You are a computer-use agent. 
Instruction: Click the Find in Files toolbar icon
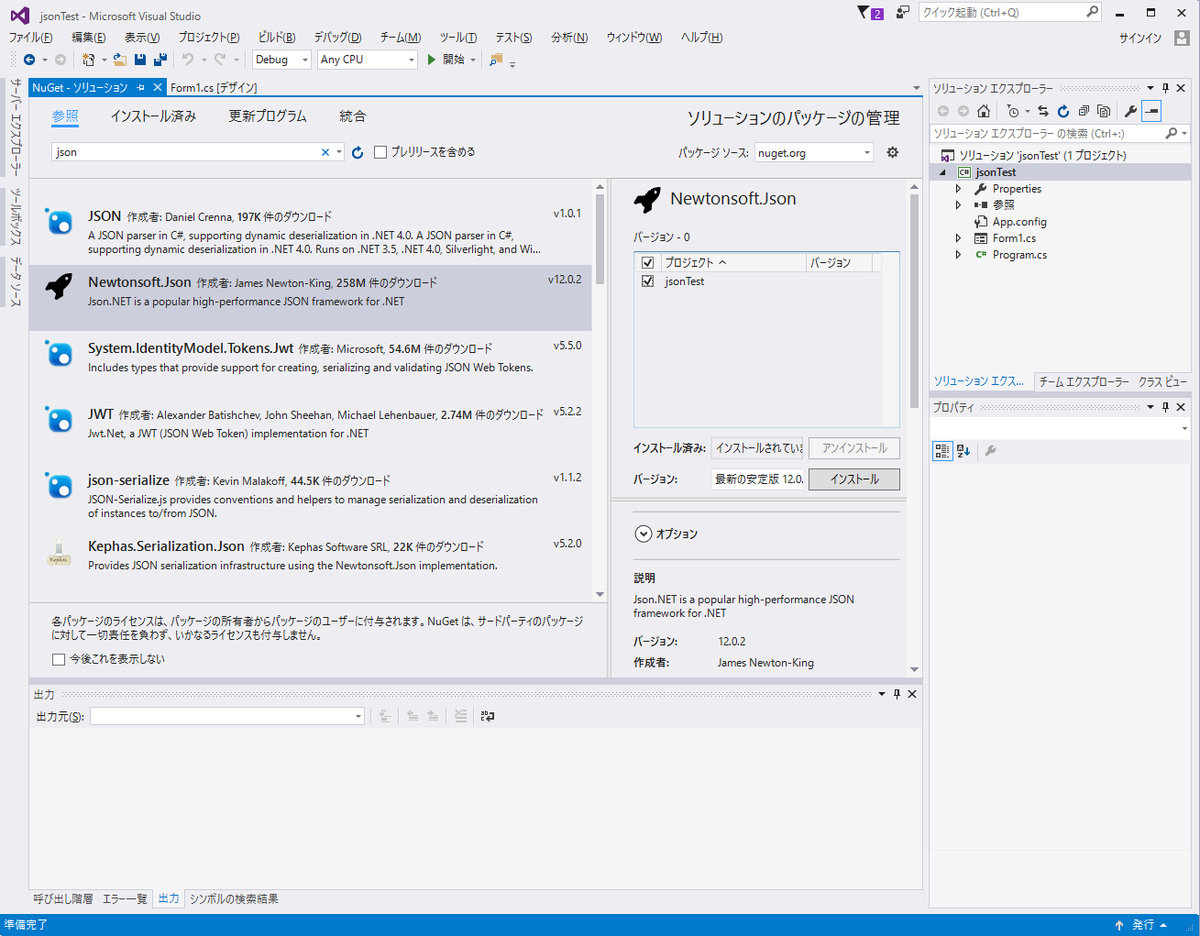496,60
